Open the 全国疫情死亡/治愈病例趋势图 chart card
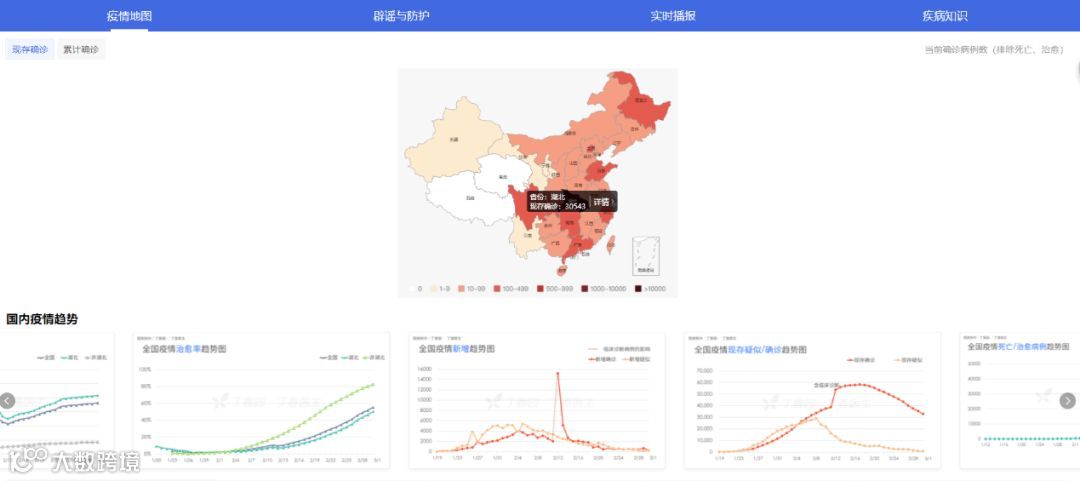Screen dimensions: 1080x481 pos(1020,401)
